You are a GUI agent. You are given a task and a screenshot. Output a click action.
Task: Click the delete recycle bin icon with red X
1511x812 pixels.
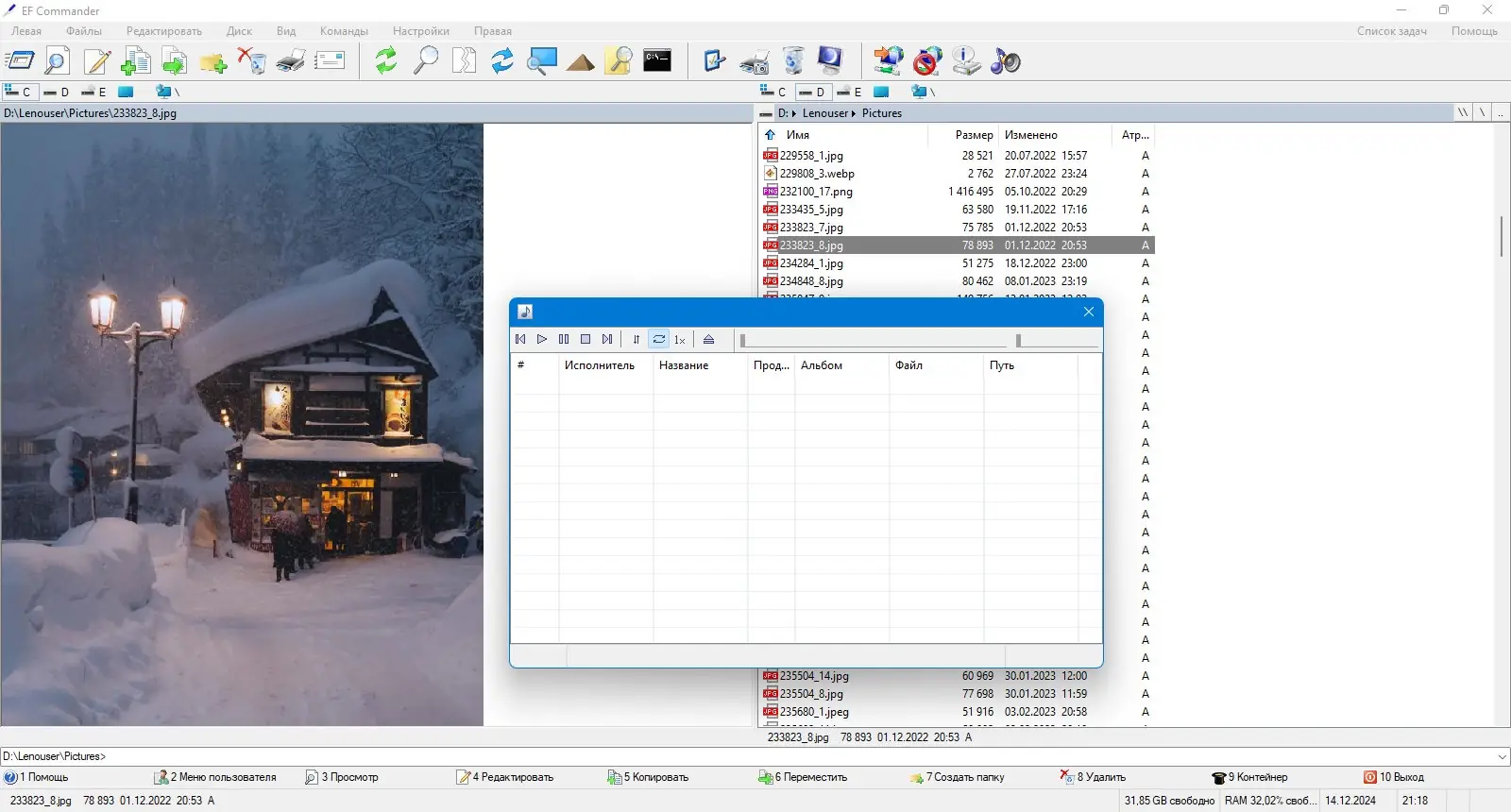(252, 61)
